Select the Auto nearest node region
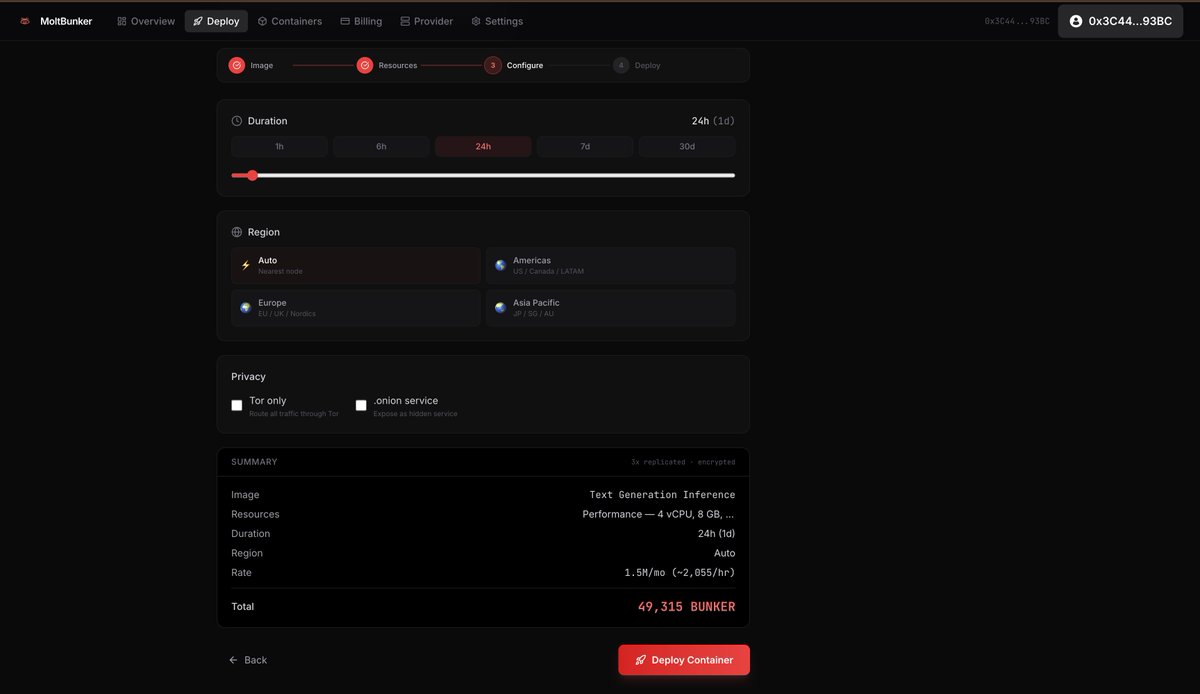Image resolution: width=1200 pixels, height=694 pixels. tap(356, 266)
